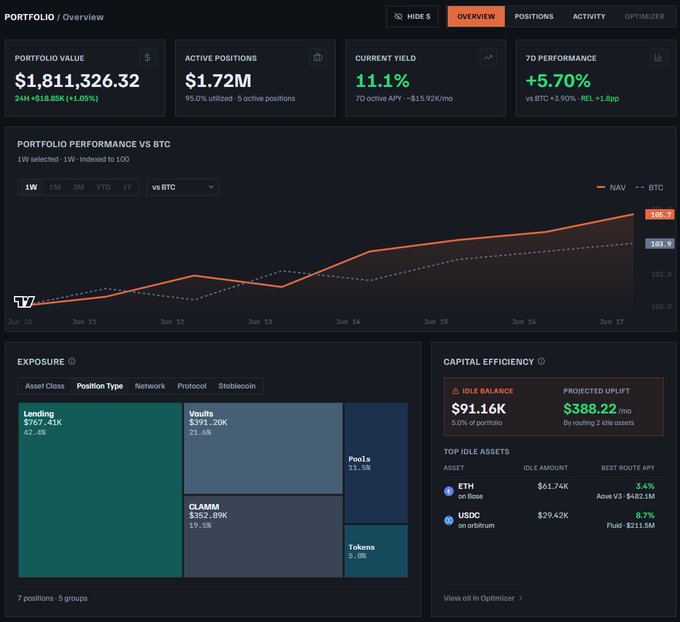Screen dimensions: 680x622
Task: Click the Pools treemap tile
Action: 376,463
